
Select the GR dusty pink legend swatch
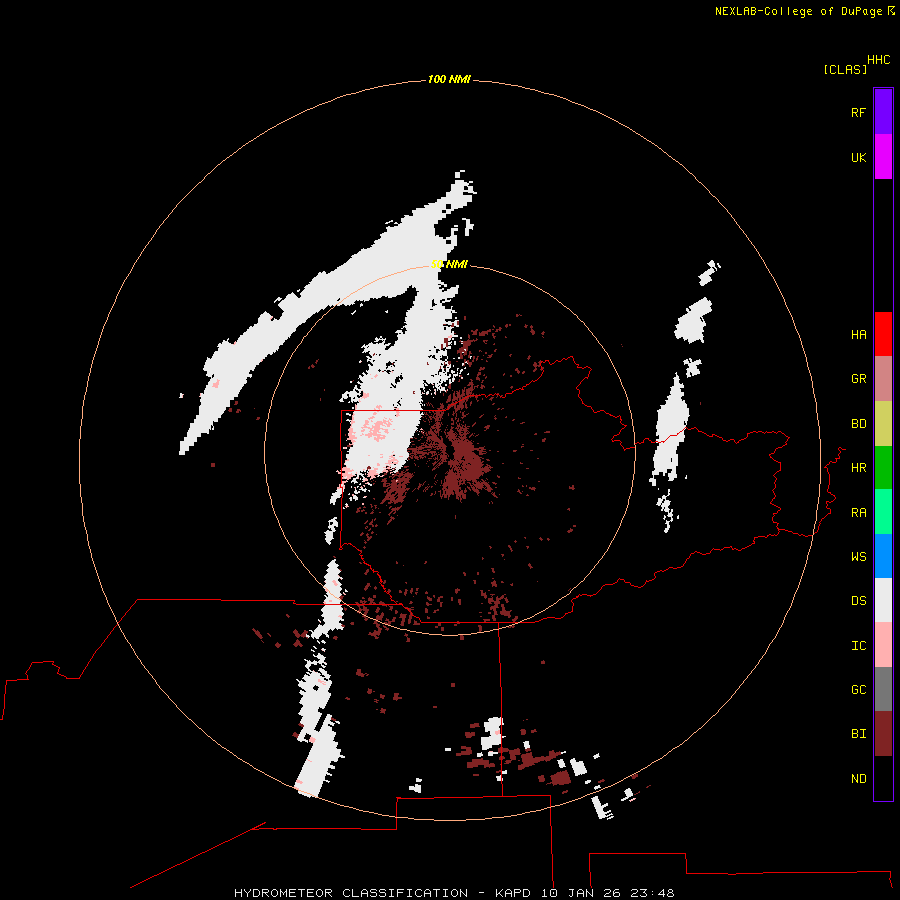pyautogui.click(x=883, y=379)
